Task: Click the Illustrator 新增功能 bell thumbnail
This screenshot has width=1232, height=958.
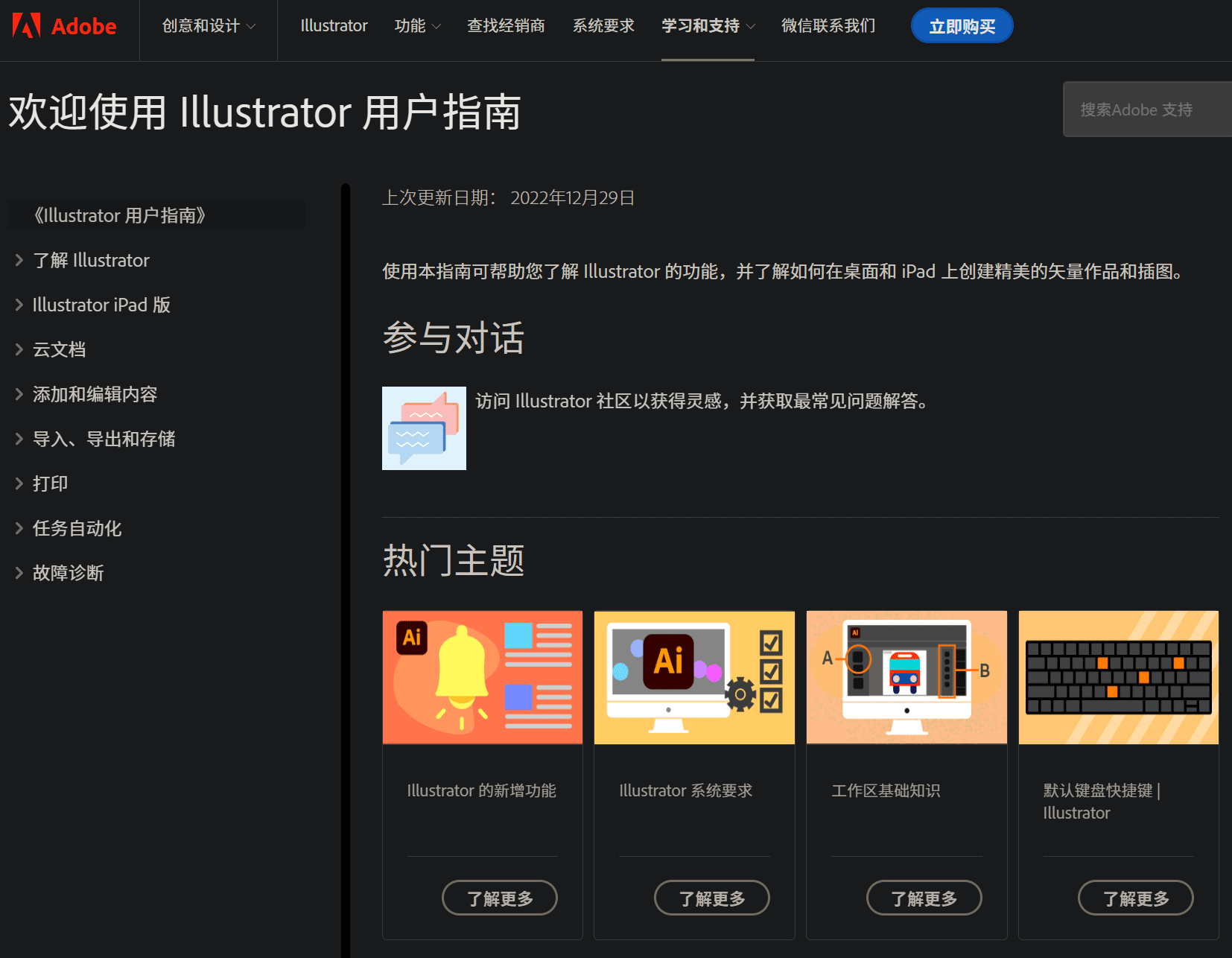Action: tap(481, 677)
